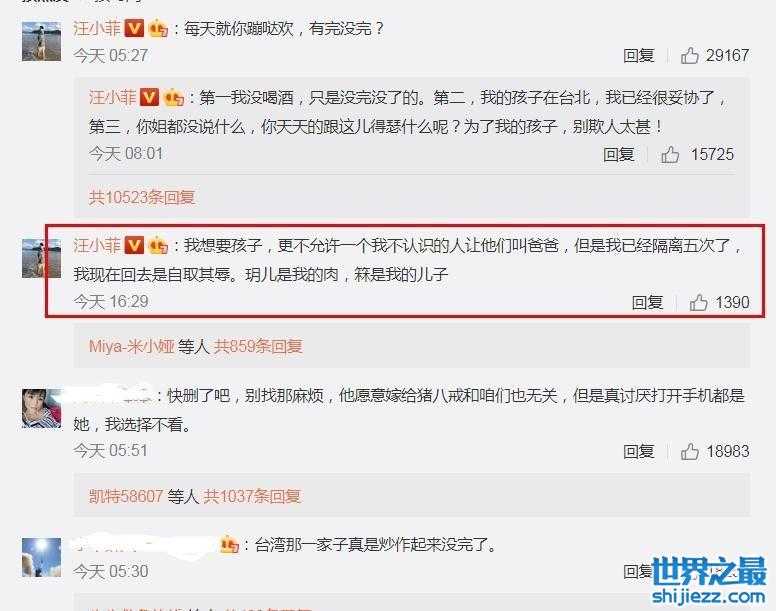Viewport: 776px width, 611px height.
Task: Open 凯特58607 user profile link
Action: (126, 496)
